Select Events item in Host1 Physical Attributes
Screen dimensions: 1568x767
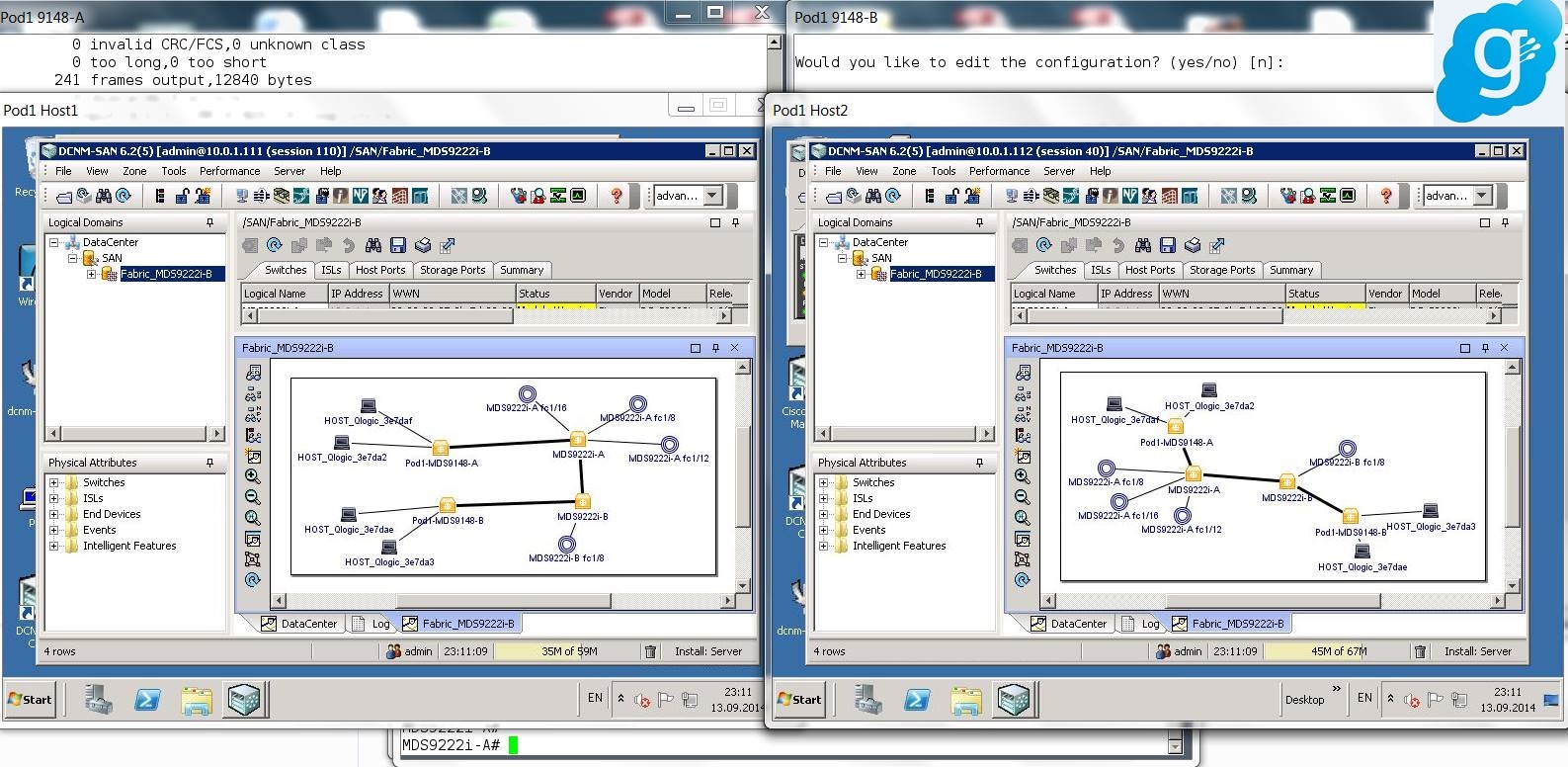coord(99,530)
